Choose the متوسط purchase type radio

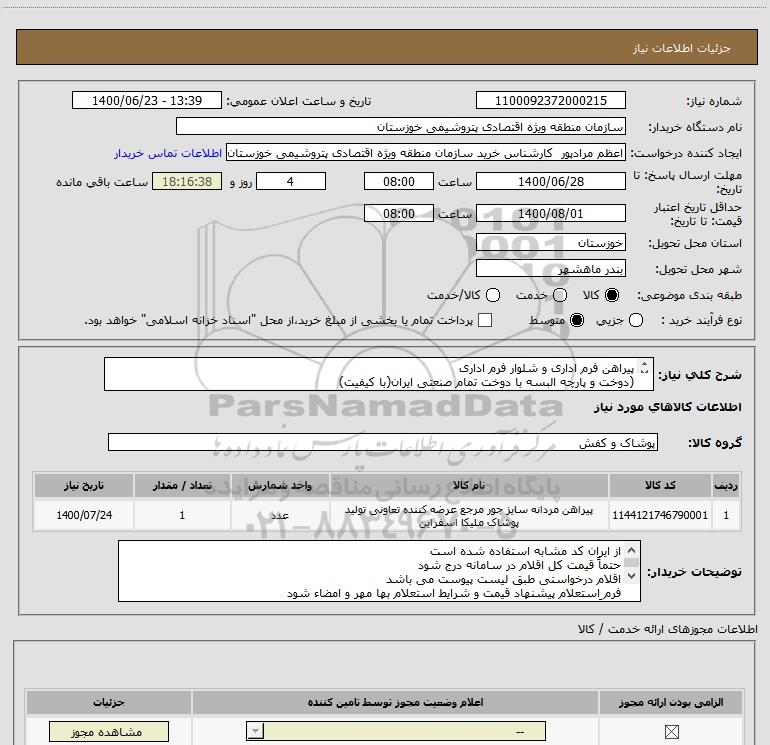tap(577, 320)
